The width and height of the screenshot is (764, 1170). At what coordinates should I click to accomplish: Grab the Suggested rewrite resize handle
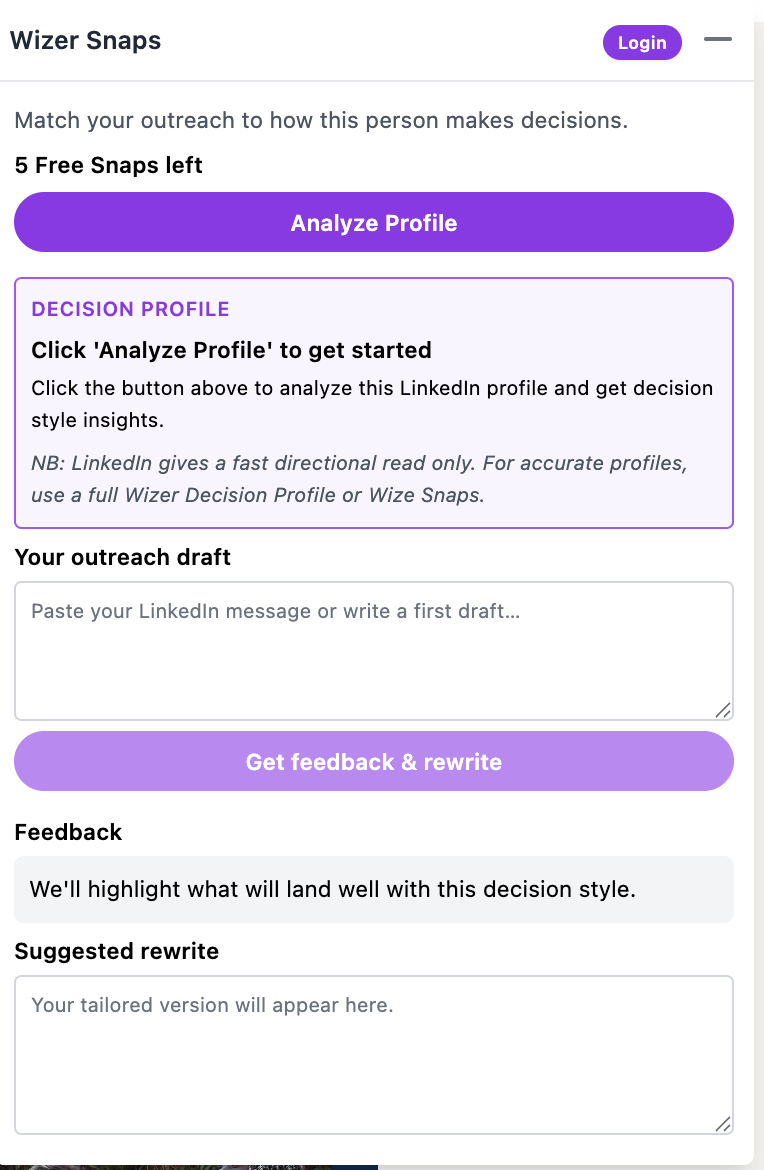pyautogui.click(x=723, y=1124)
